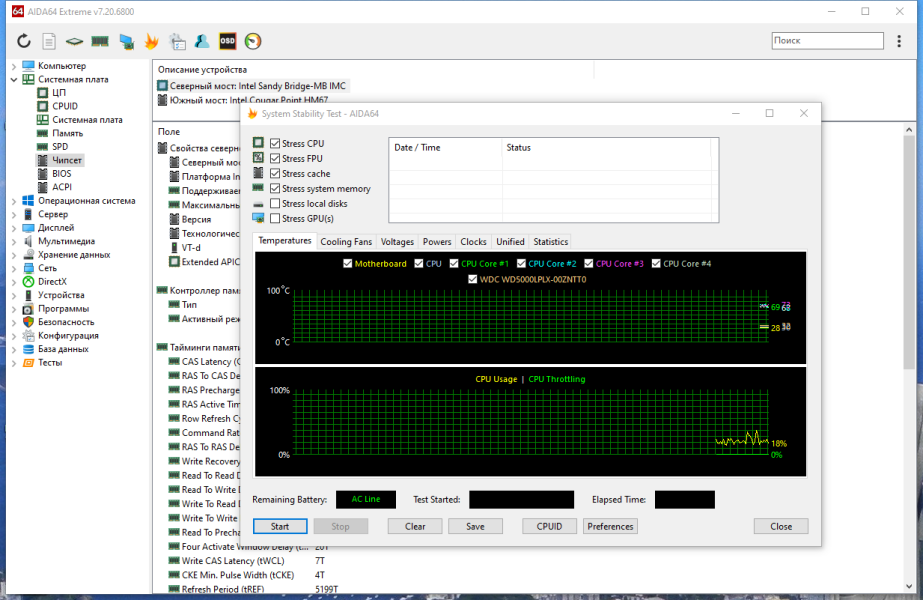
Task: Switch to the Powers tab
Action: 437,242
